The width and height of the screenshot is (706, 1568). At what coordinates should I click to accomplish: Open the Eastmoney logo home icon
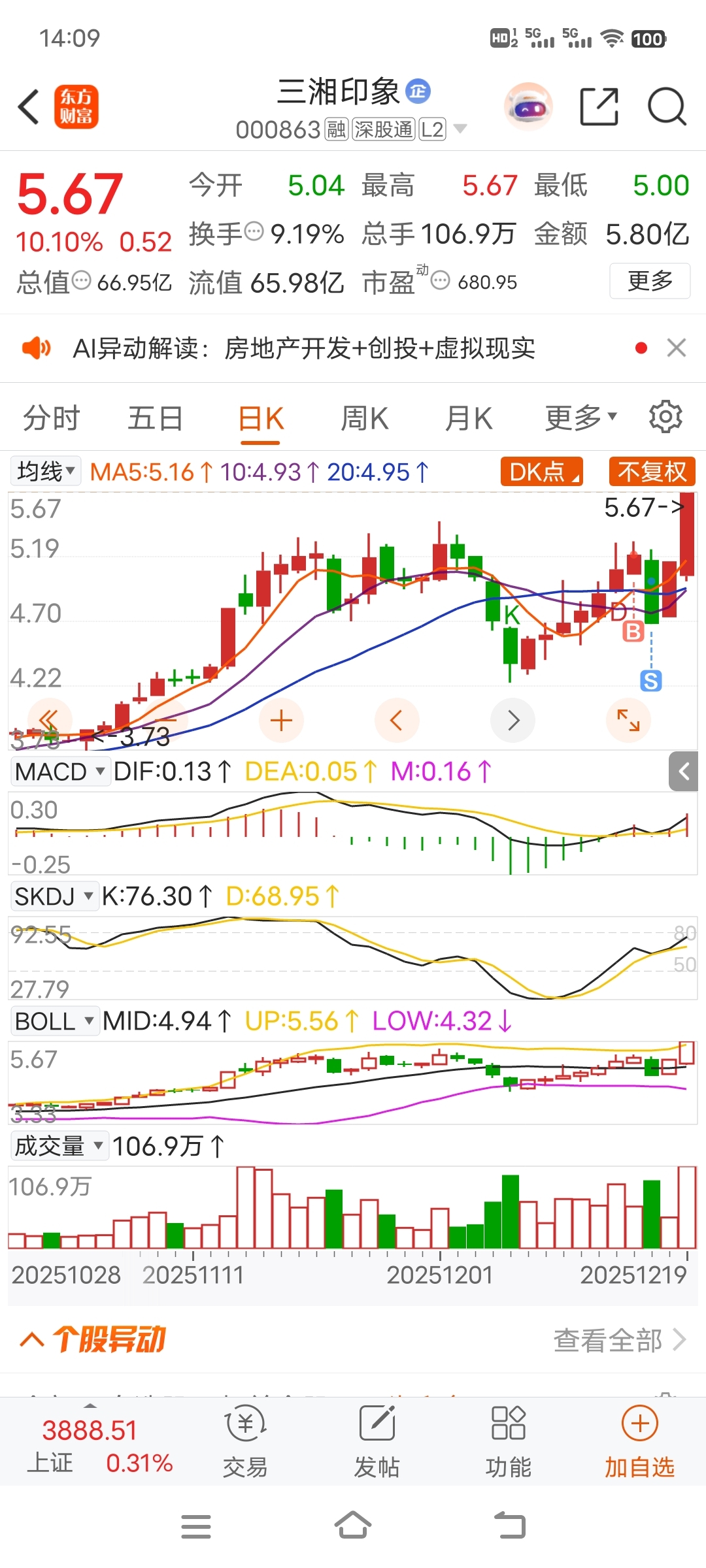point(76,106)
